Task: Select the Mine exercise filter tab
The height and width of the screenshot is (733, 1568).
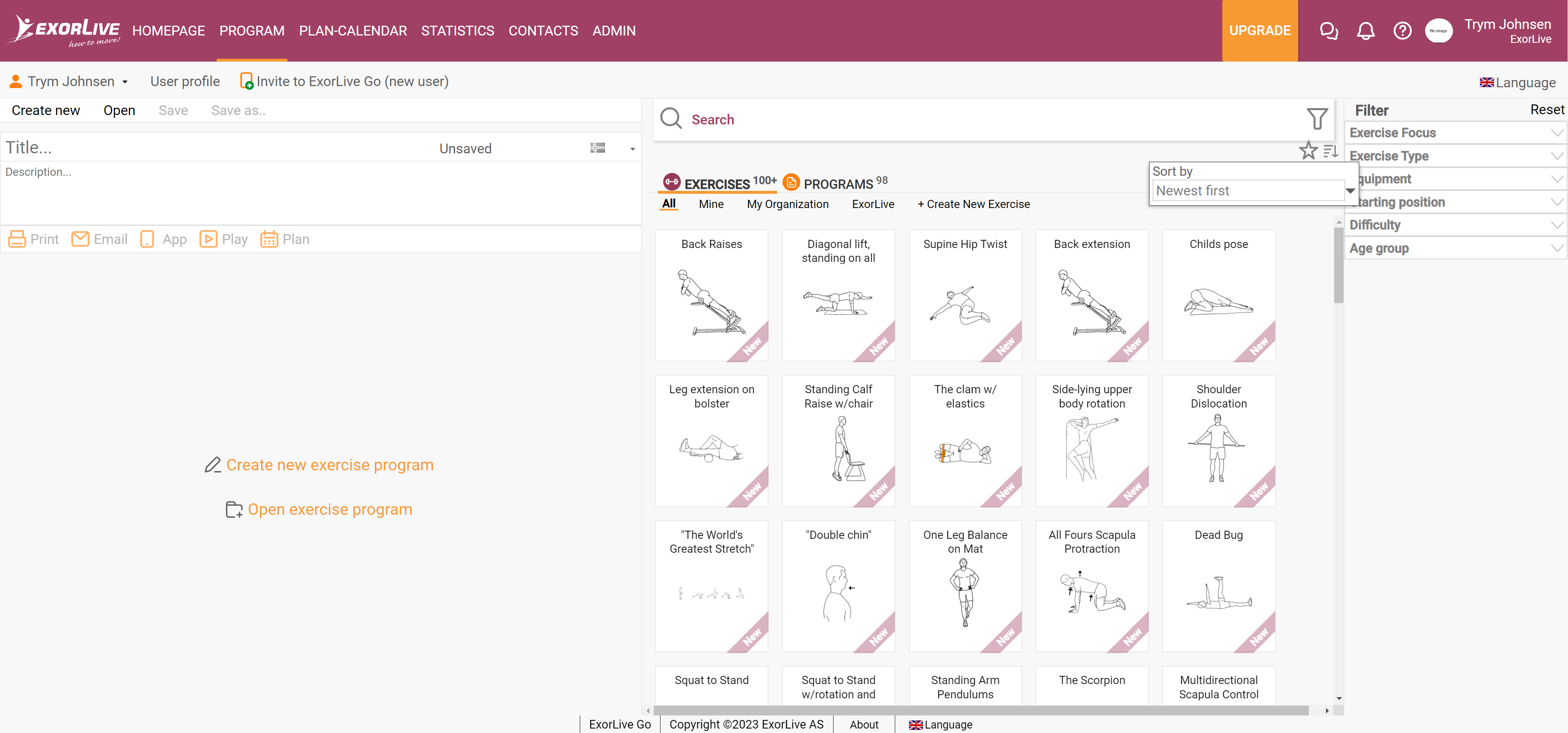Action: tap(711, 204)
